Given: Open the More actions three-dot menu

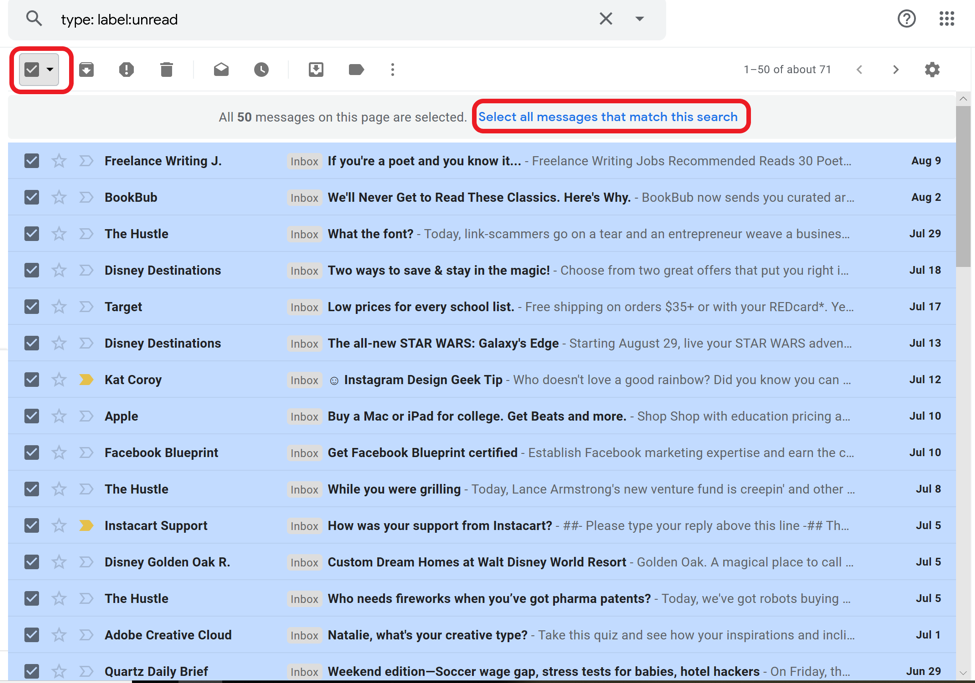Looking at the screenshot, I should tap(392, 70).
